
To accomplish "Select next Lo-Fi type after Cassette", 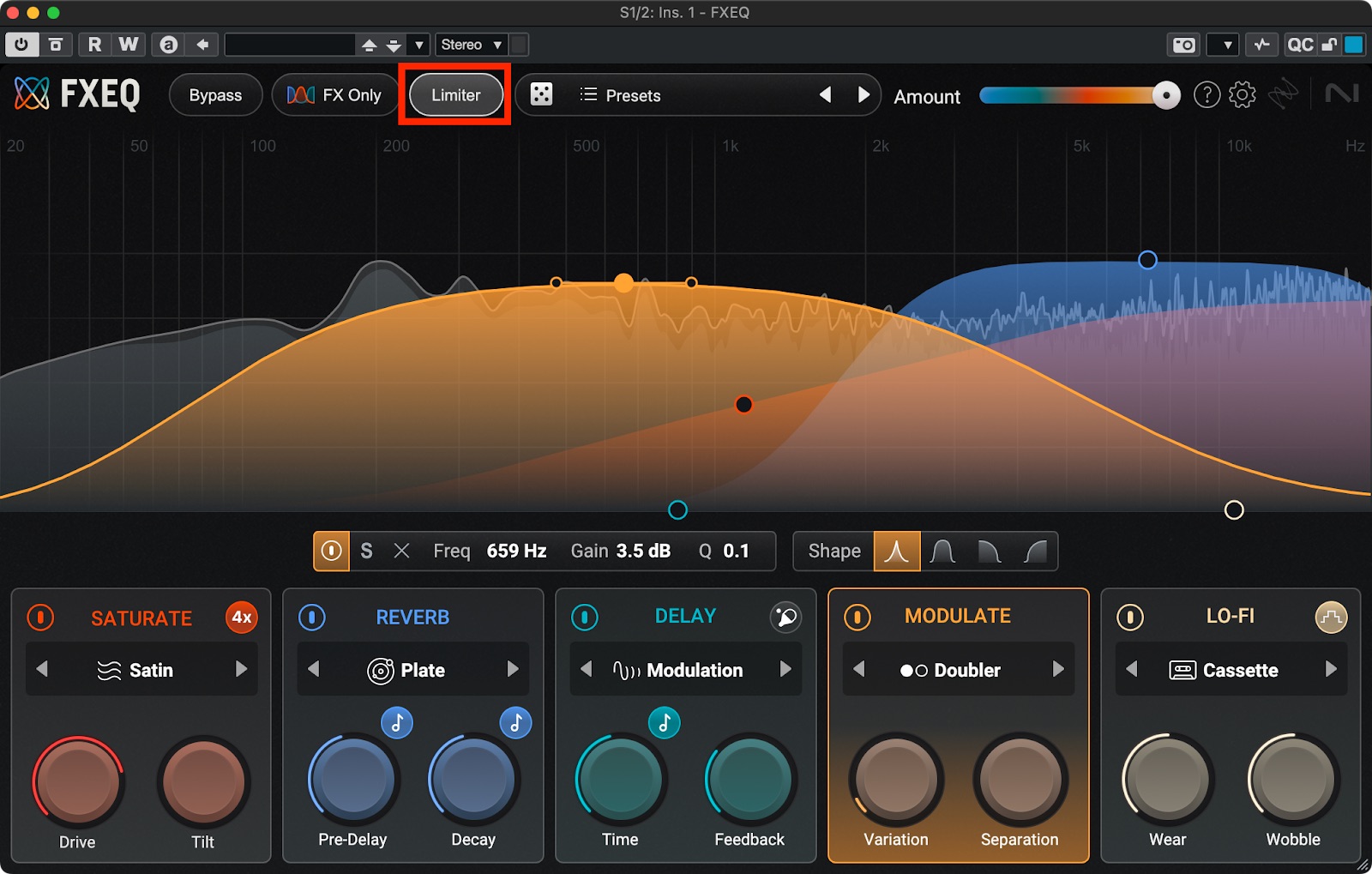I will [1331, 669].
